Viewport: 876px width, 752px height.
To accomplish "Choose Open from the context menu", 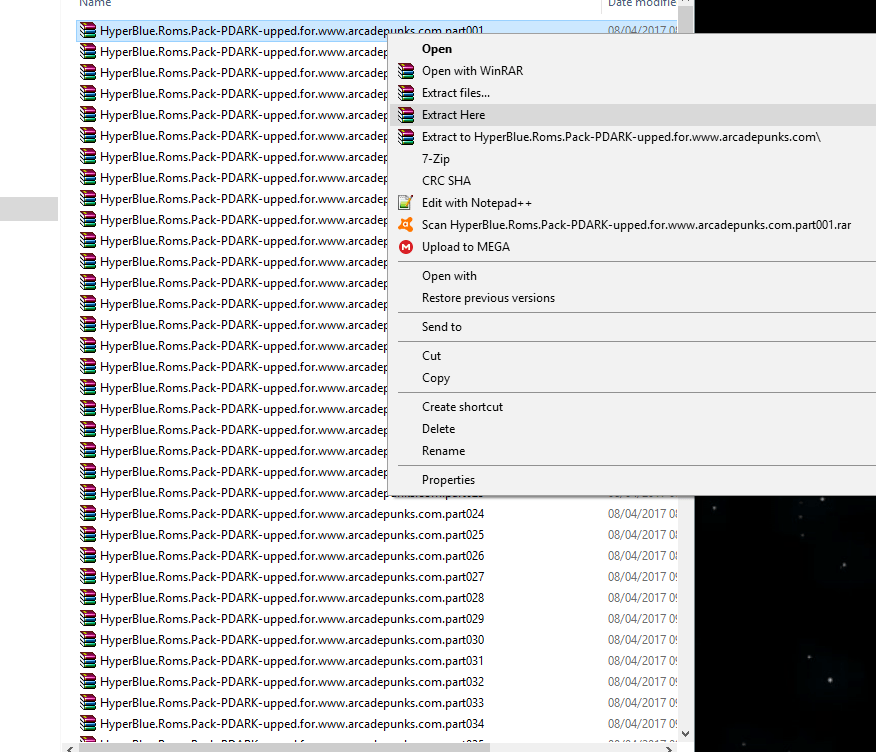I will click(x=632, y=49).
